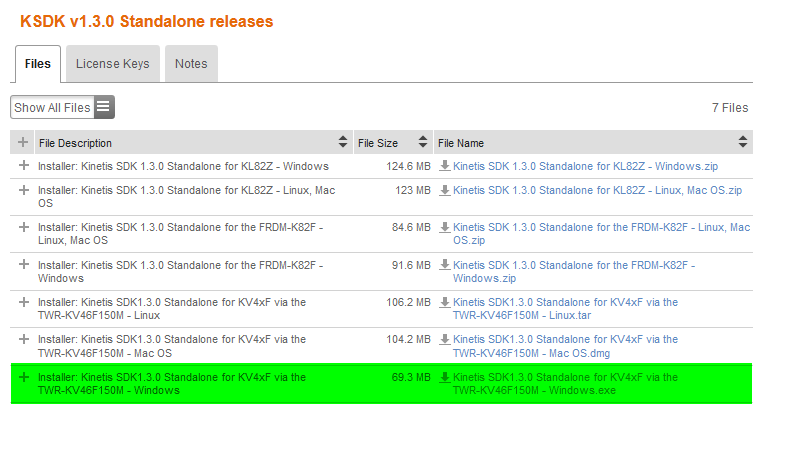806x450 pixels.
Task: Select the 123 MB file size cell
Action: click(x=413, y=190)
